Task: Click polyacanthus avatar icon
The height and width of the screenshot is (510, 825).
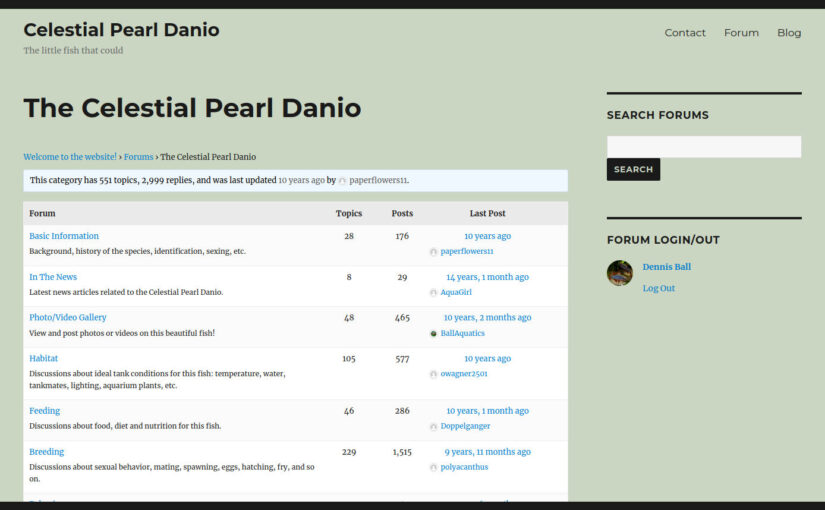Action: tap(433, 467)
